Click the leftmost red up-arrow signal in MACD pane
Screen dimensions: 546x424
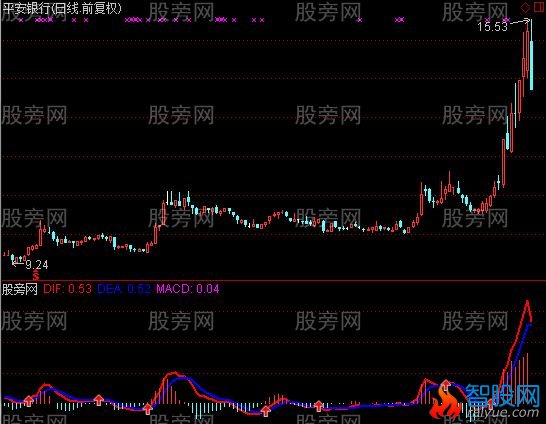pyautogui.click(x=29, y=401)
